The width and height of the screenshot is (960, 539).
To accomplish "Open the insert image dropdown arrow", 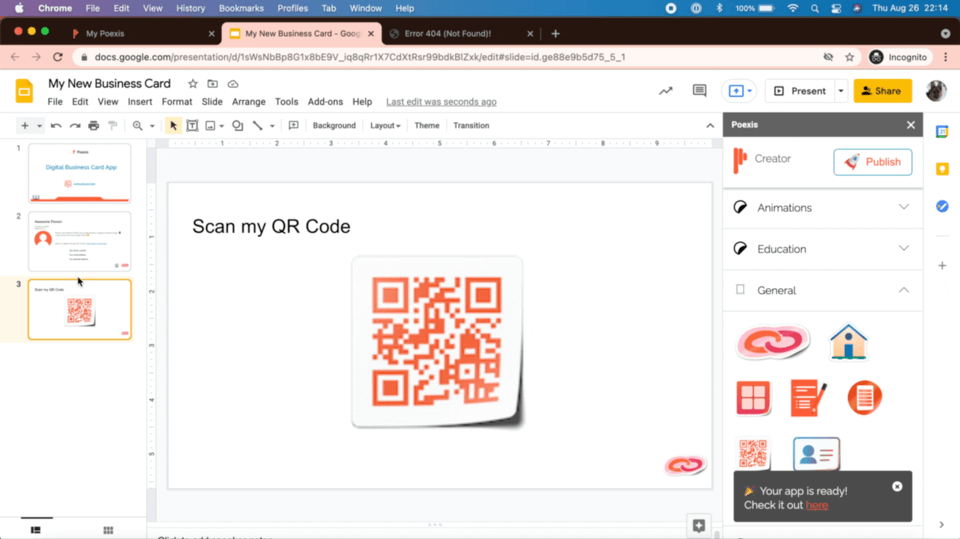I will pos(222,126).
